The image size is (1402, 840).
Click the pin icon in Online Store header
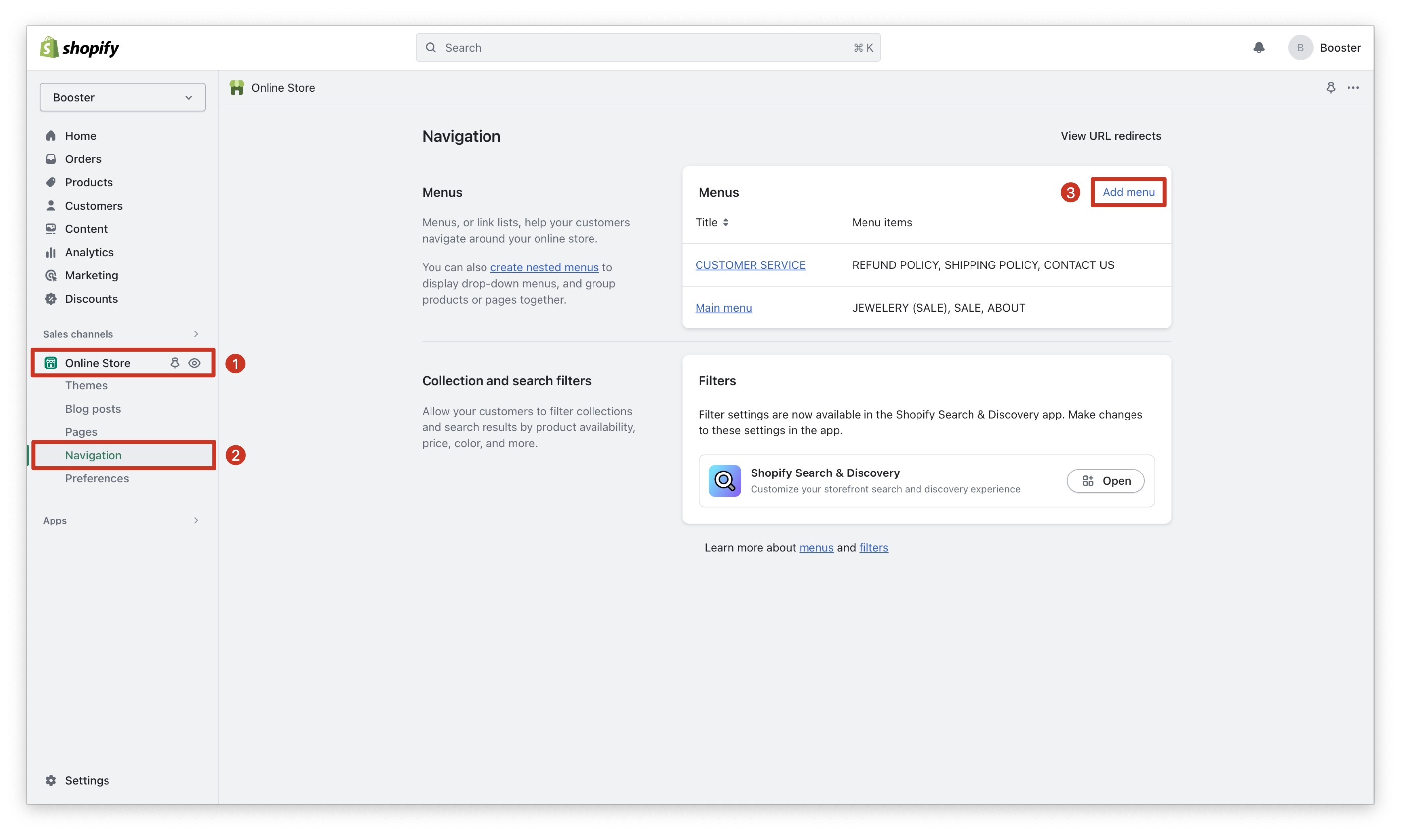pyautogui.click(x=1330, y=87)
